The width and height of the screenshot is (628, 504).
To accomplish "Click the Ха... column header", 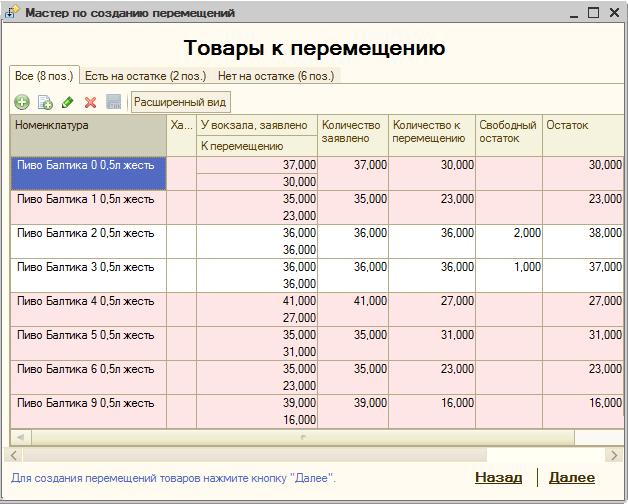I will [181, 135].
